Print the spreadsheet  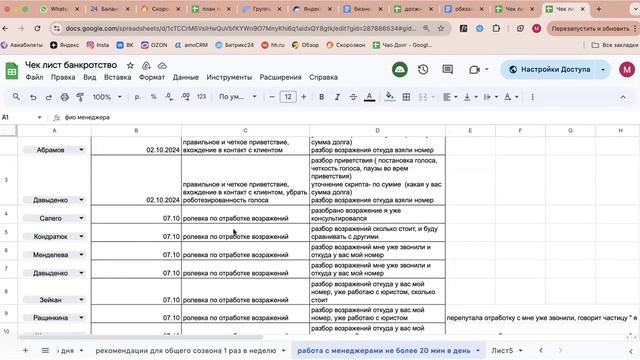(x=64, y=97)
